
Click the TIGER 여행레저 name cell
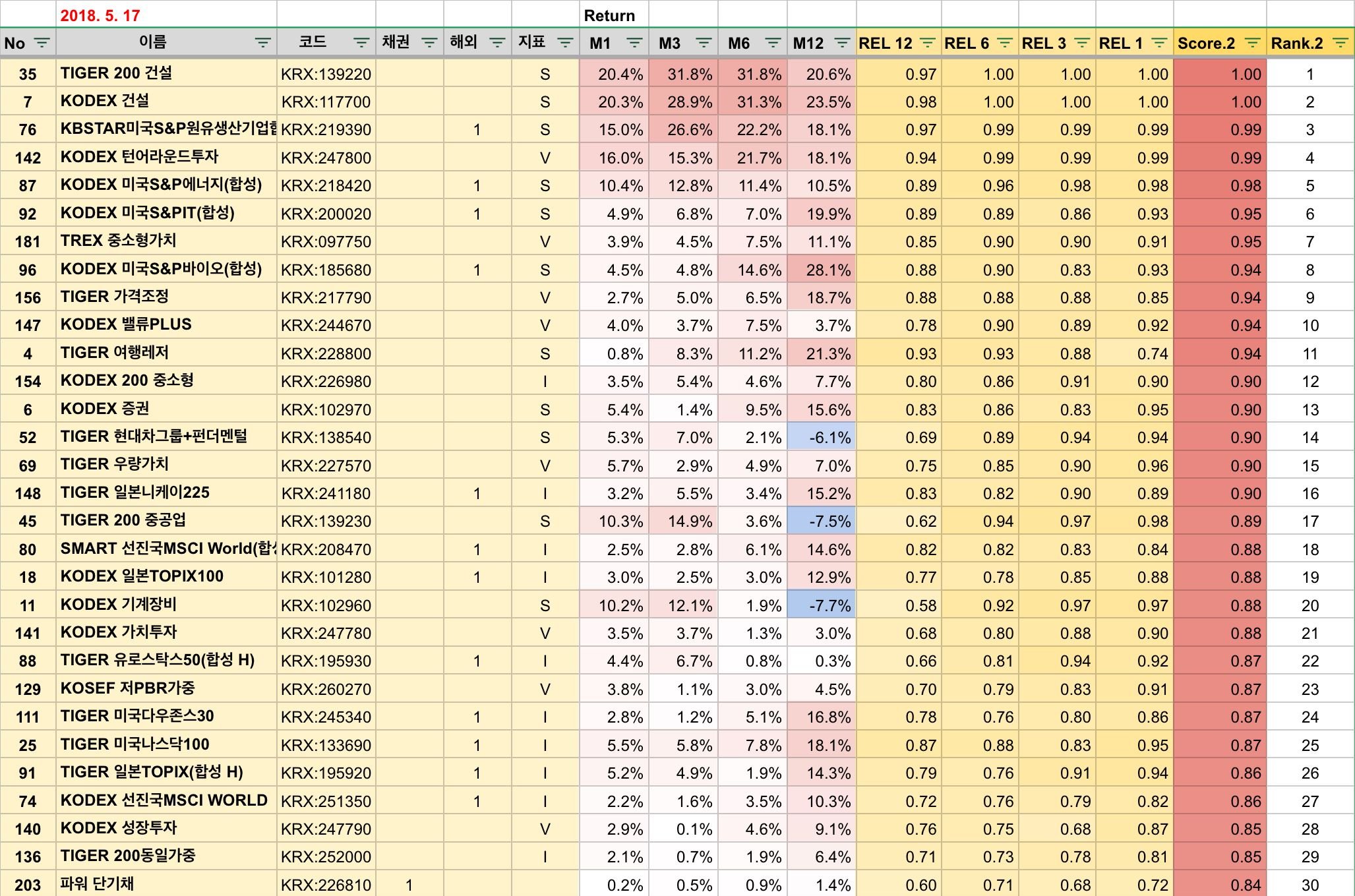166,353
